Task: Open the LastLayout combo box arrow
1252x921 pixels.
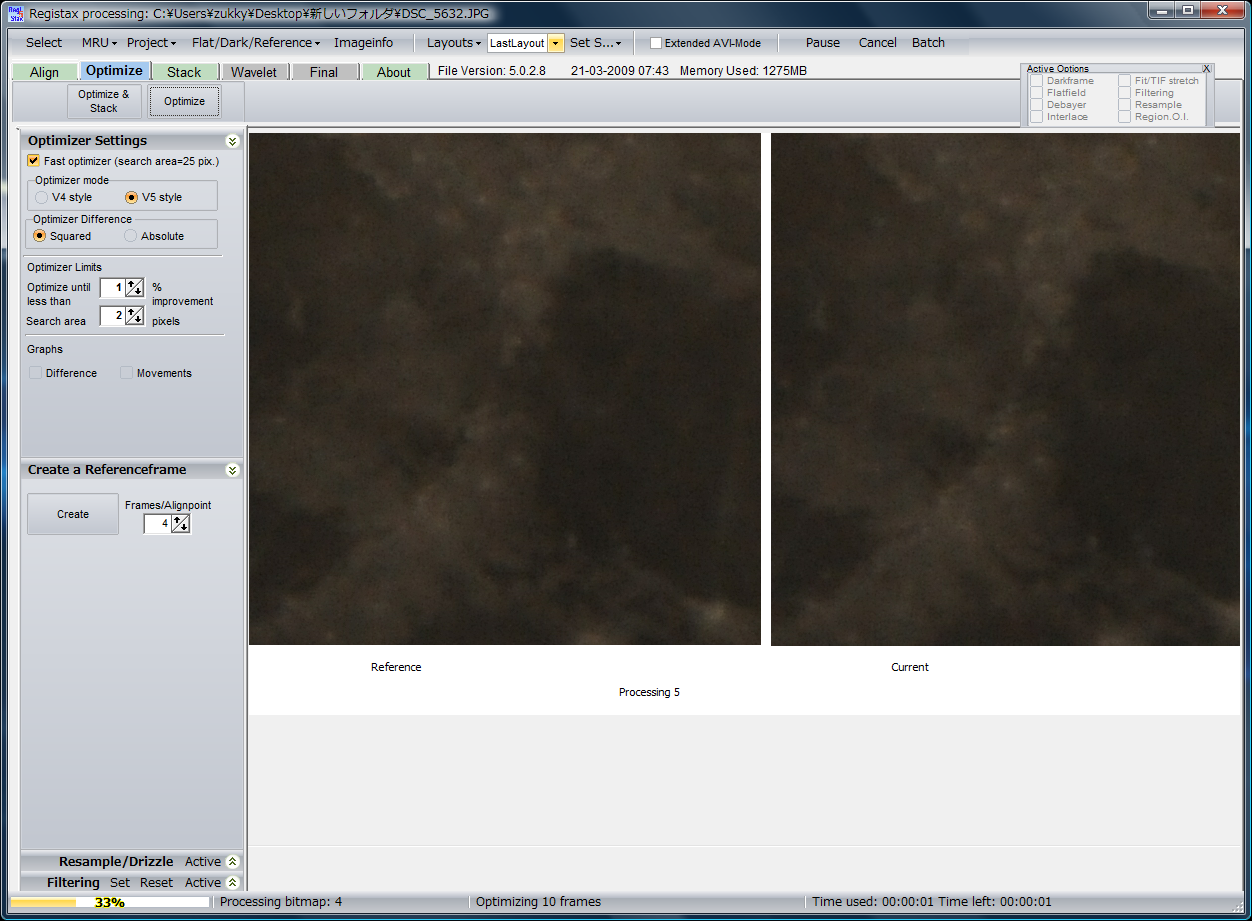Action: (555, 43)
